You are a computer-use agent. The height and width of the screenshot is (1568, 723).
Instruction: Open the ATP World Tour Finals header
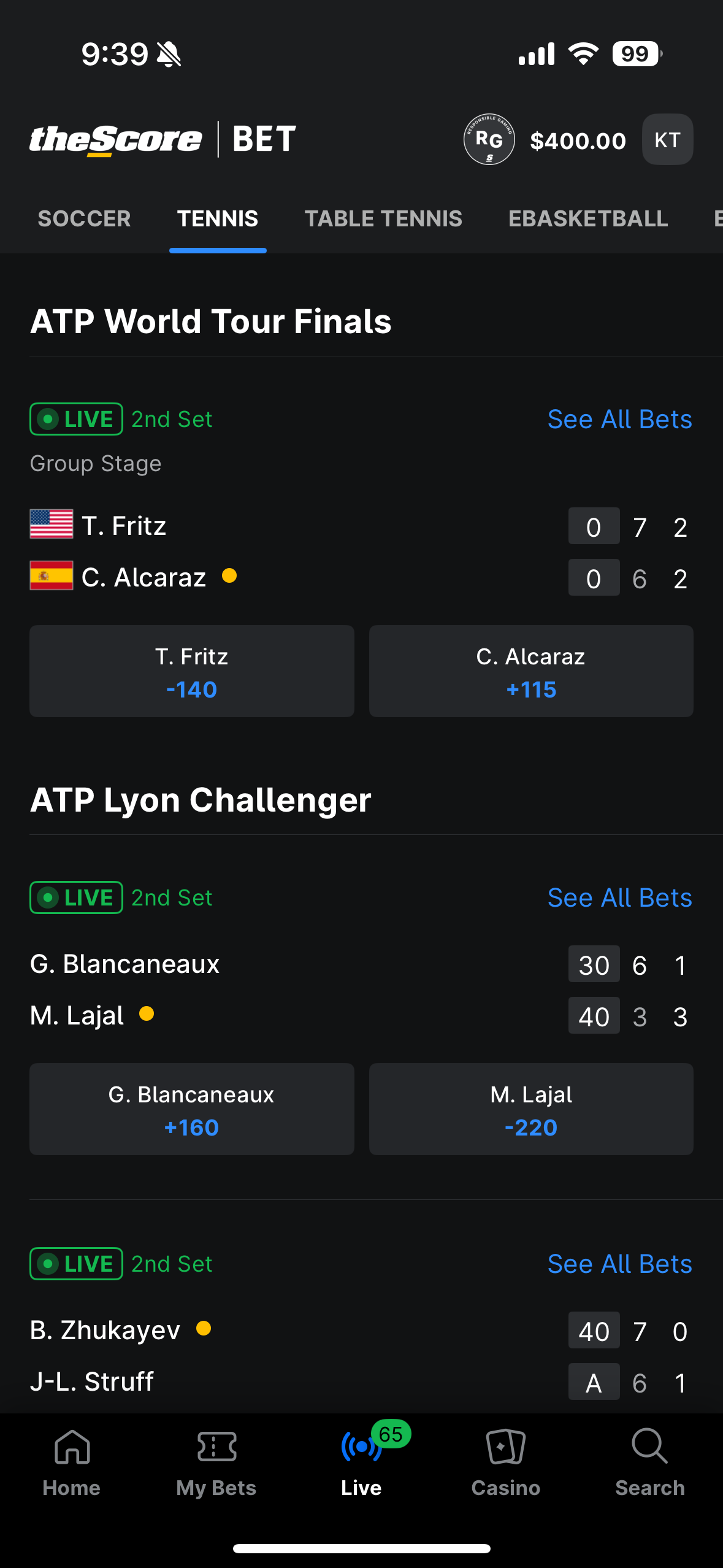tap(211, 321)
